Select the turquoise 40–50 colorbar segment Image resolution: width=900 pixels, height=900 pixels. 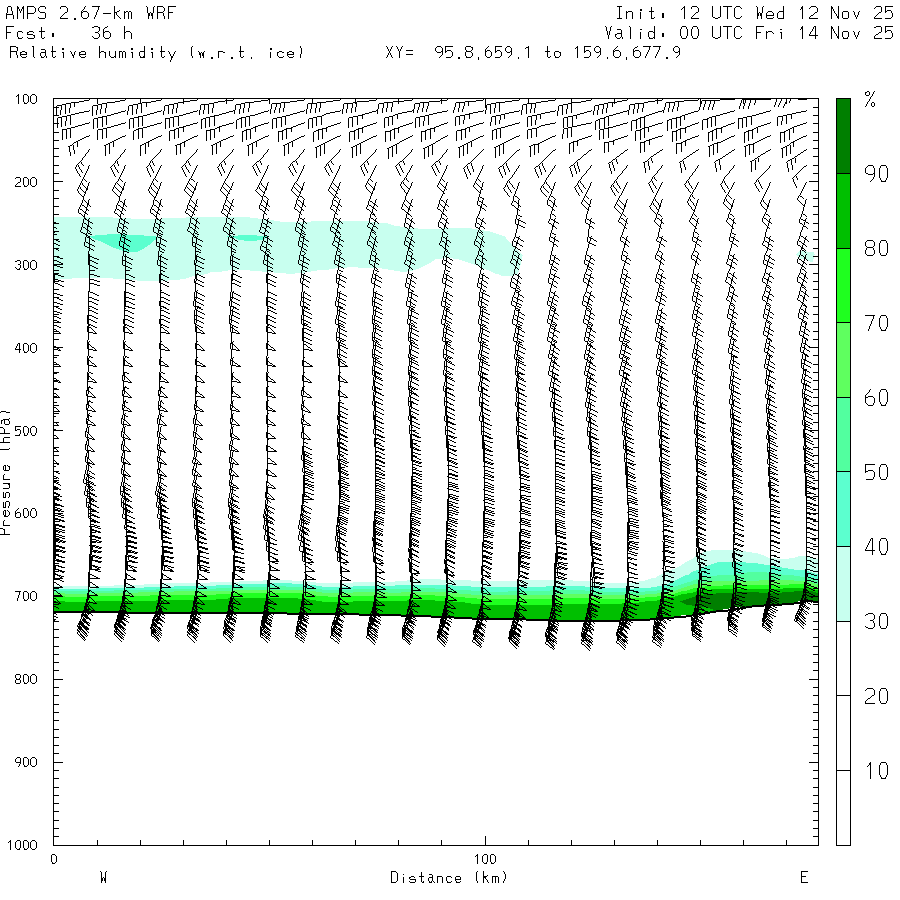tap(843, 509)
